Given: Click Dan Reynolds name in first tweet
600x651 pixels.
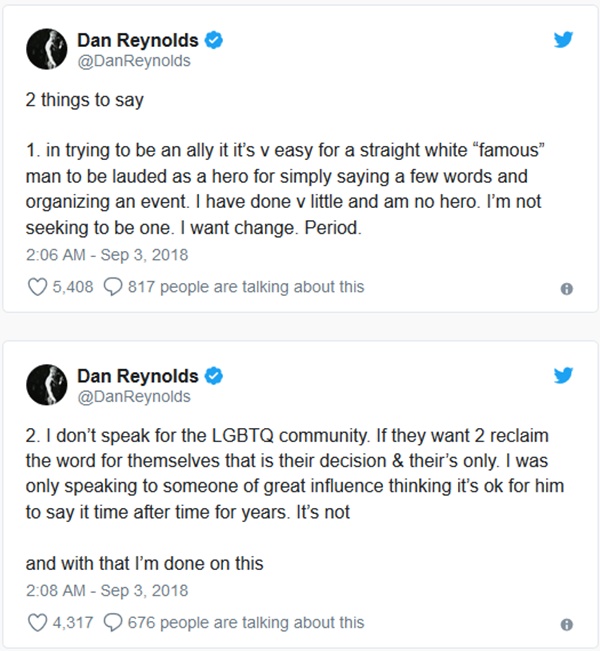Looking at the screenshot, I should [x=138, y=42].
